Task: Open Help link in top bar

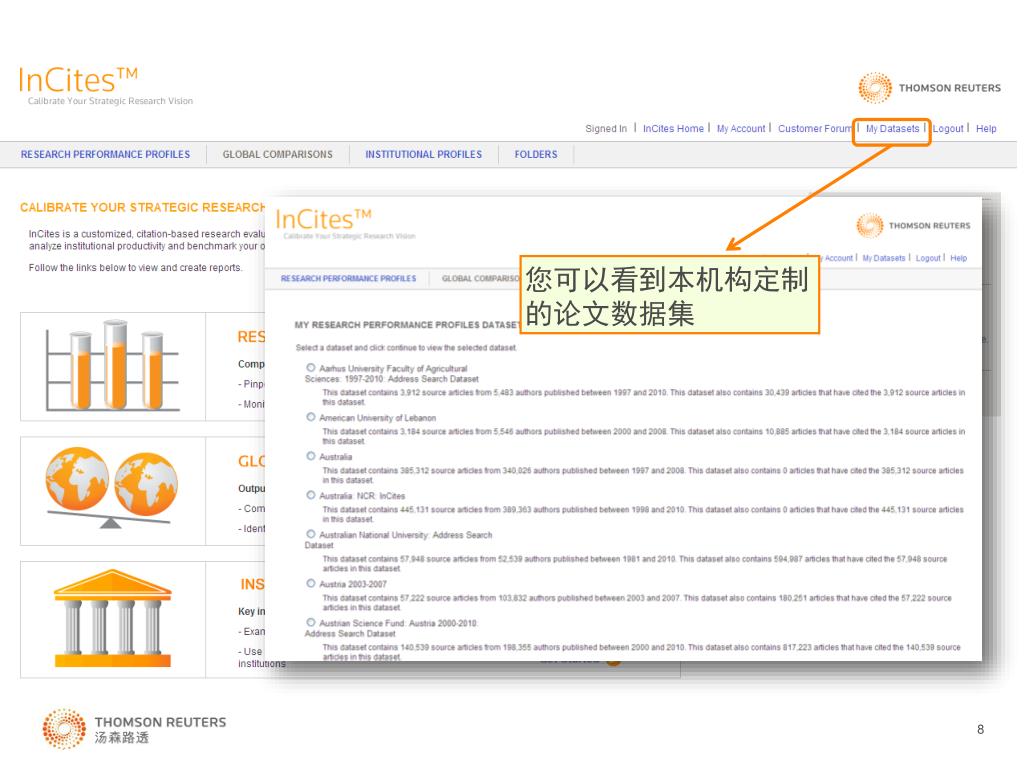Action: coord(986,129)
